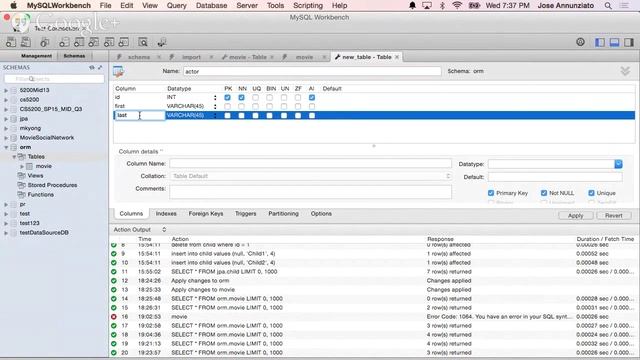This screenshot has width=640, height=360.
Task: Click the create function toolbar icon
Action: click(123, 42)
